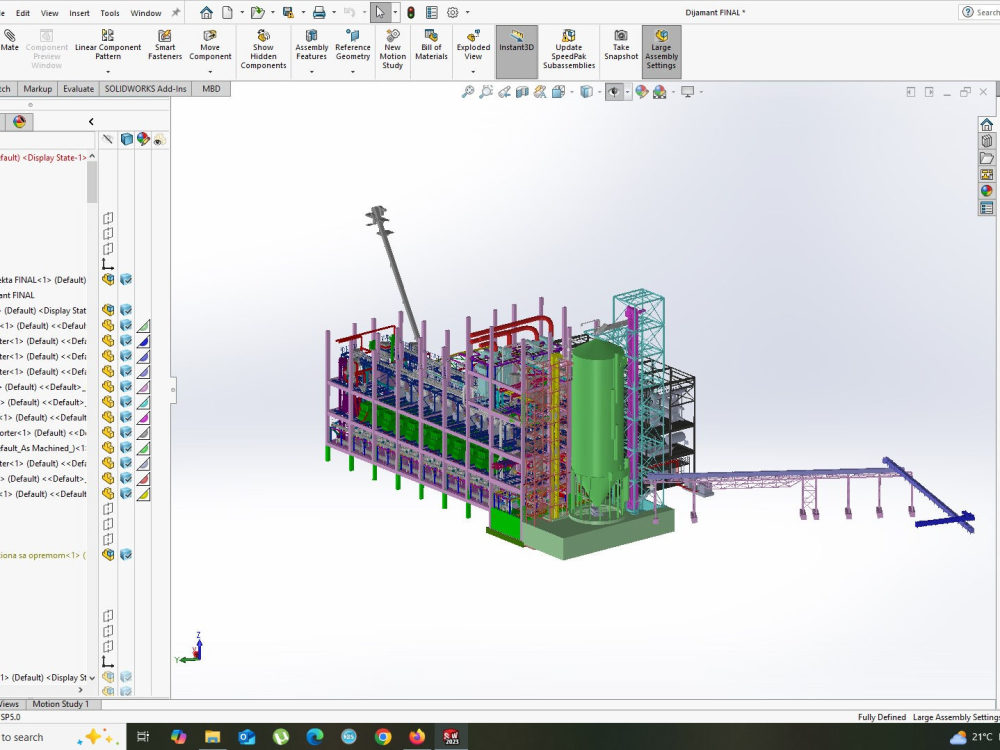Open the Insert menu

[x=80, y=13]
